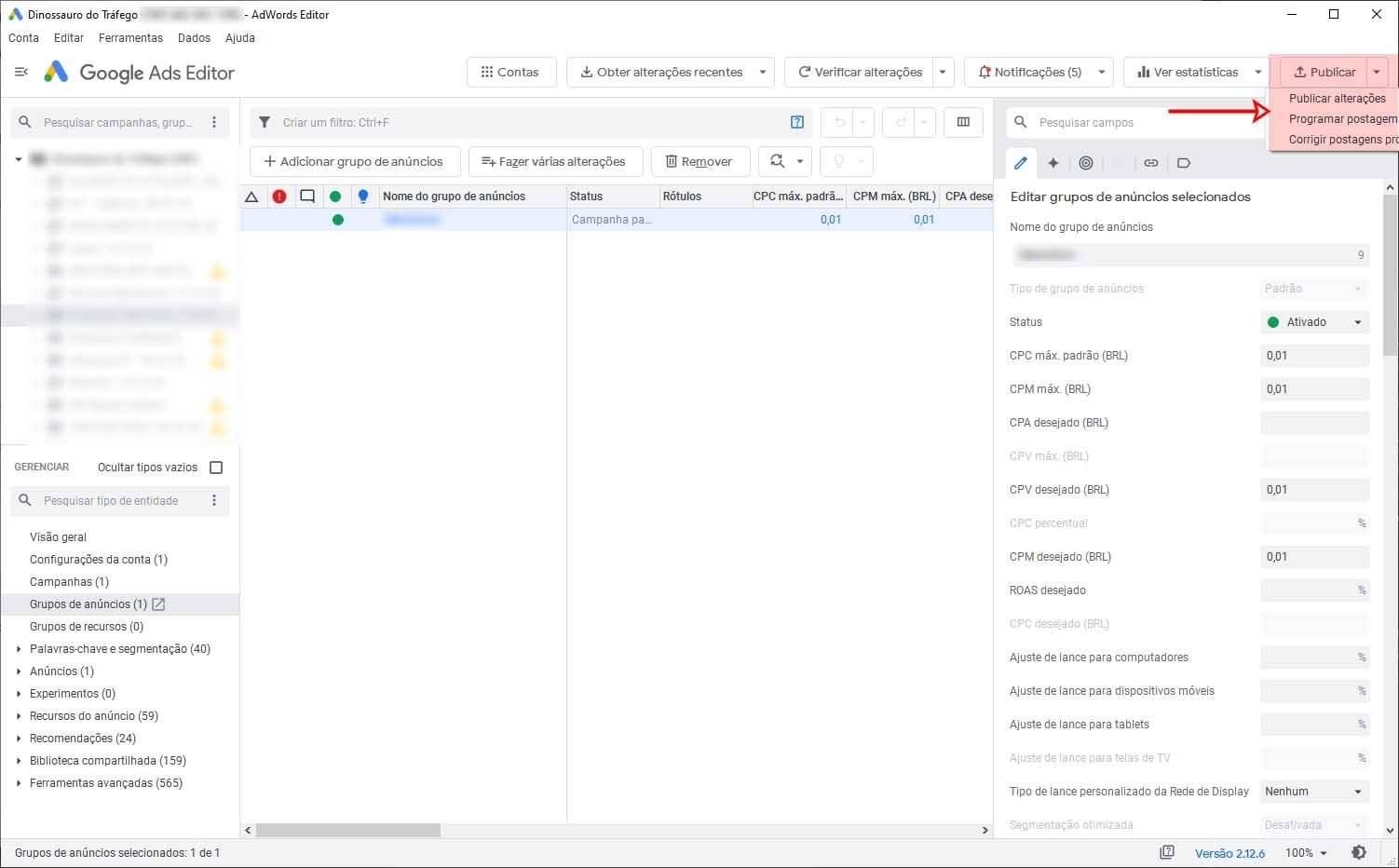
Task: Click the Google Ads Editor logo
Action: (x=139, y=72)
